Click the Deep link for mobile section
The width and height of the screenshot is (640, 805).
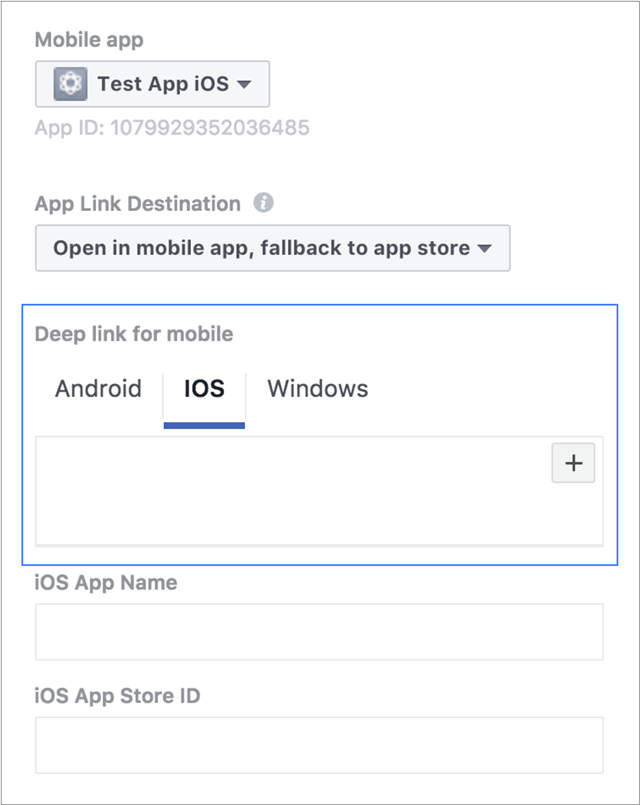pyautogui.click(x=135, y=334)
